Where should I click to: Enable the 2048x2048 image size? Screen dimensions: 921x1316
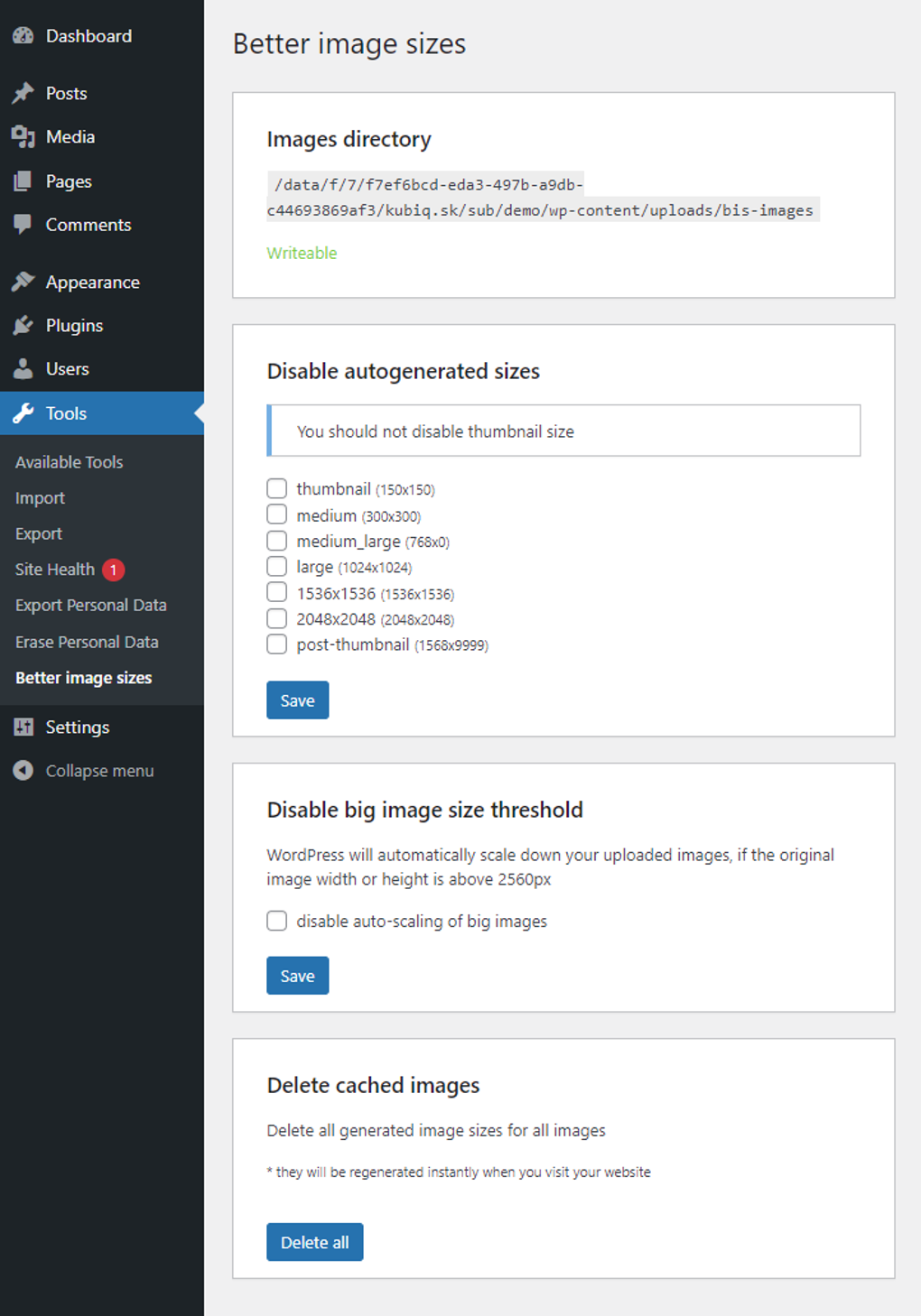pos(276,618)
